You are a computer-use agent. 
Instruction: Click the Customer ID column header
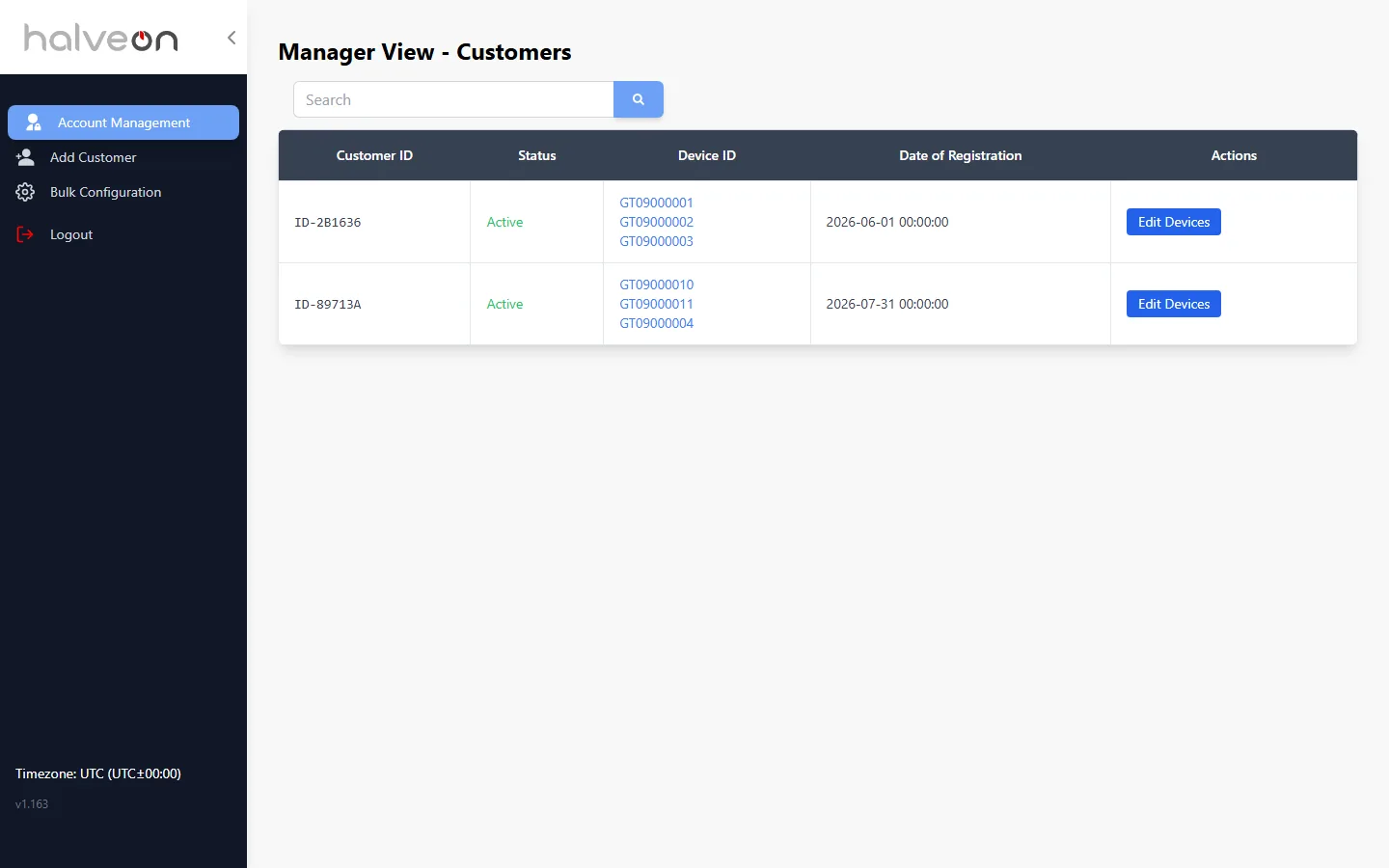[x=374, y=155]
